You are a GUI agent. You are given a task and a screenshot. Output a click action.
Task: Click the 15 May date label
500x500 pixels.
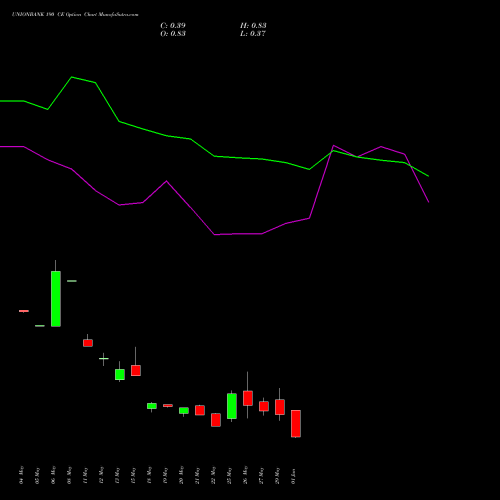coord(134,475)
